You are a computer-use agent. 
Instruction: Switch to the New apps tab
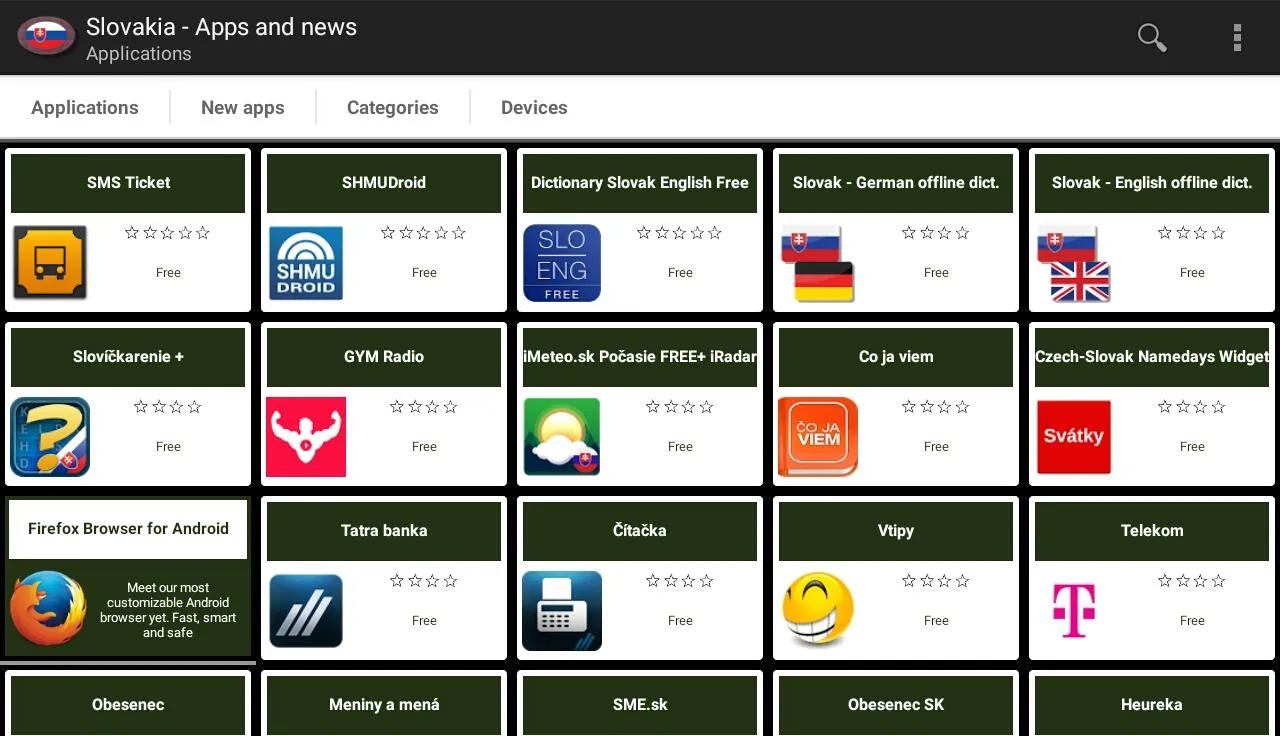coord(243,107)
